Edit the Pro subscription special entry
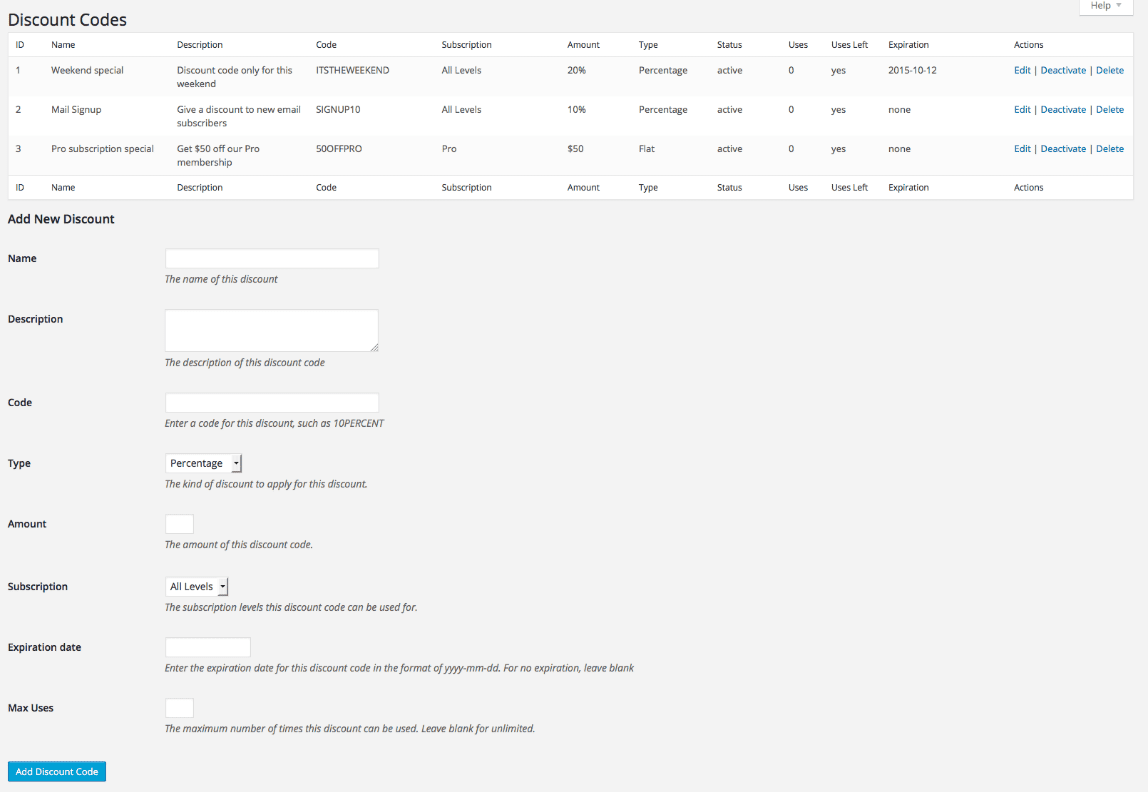Image resolution: width=1148 pixels, height=792 pixels. point(1021,148)
